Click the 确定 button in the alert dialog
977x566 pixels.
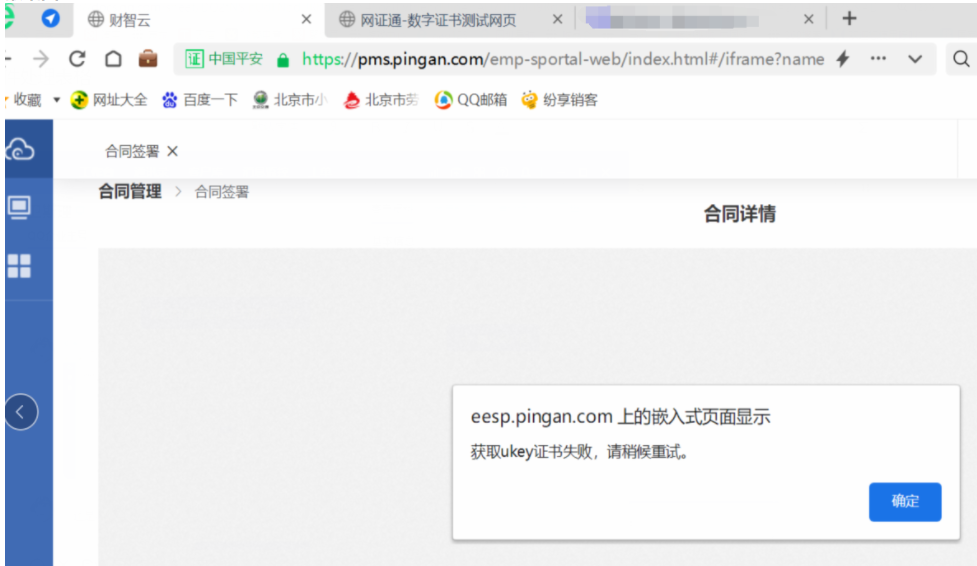point(904,502)
